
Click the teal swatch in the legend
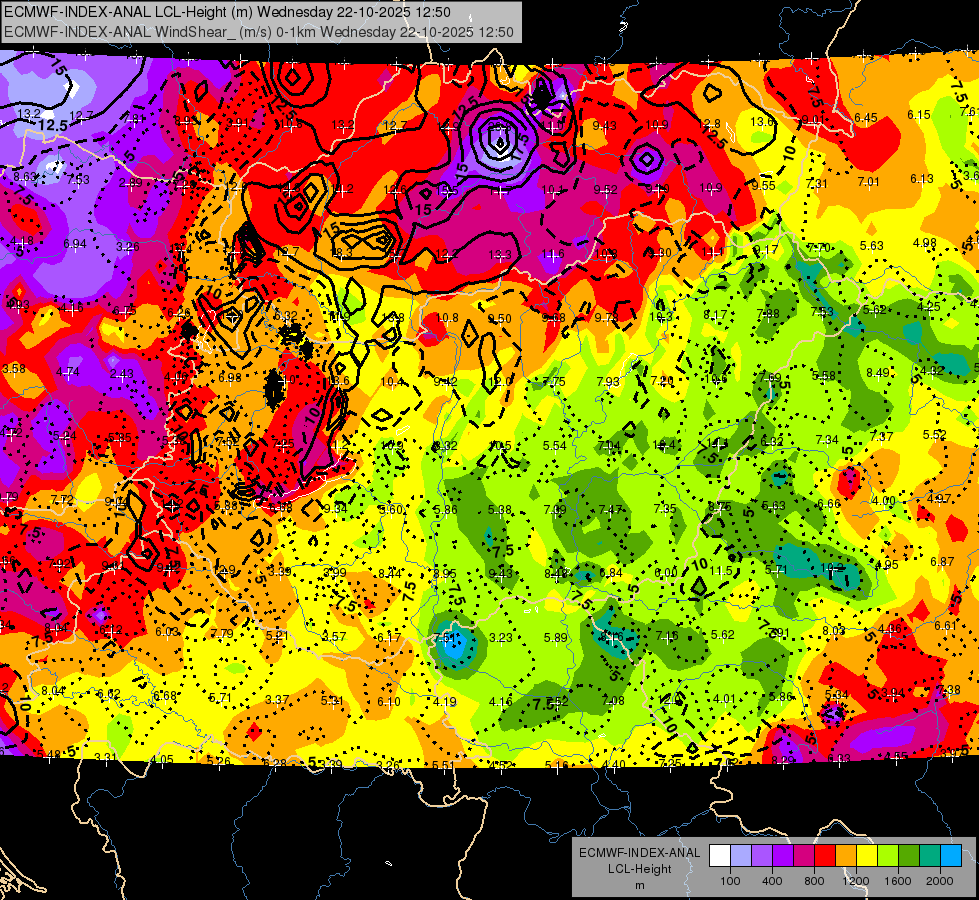(x=930, y=855)
